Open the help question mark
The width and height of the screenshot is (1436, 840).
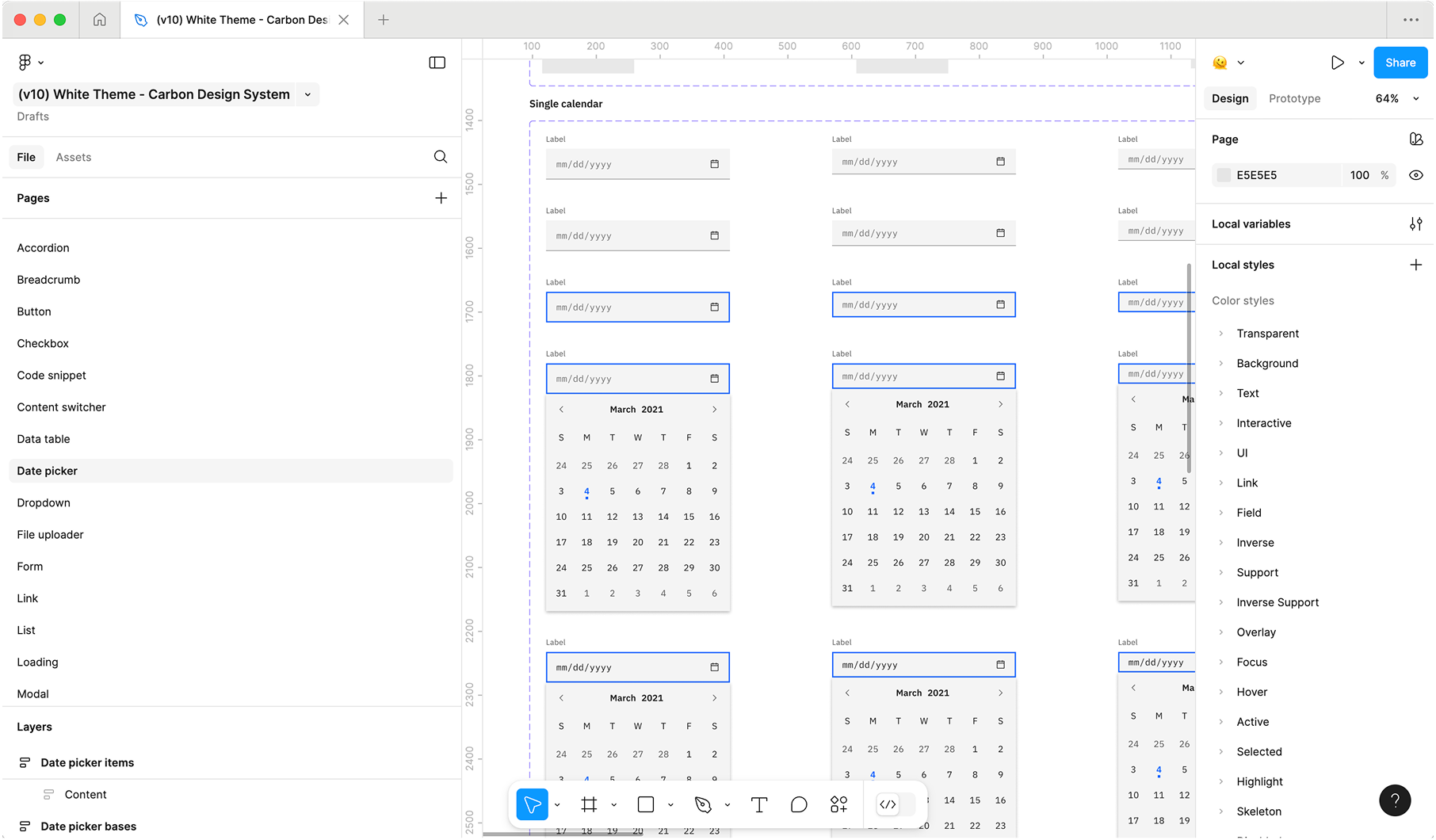1395,800
